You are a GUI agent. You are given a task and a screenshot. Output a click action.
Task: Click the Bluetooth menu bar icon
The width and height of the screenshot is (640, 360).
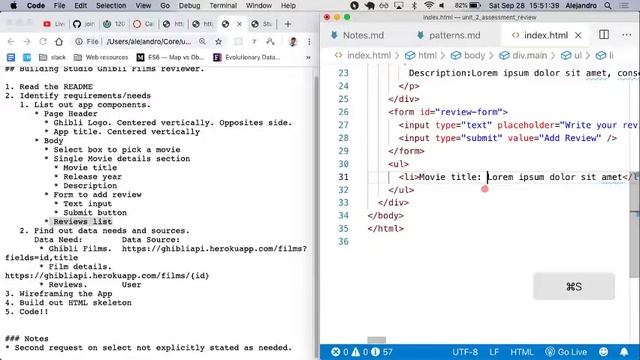point(414,6)
